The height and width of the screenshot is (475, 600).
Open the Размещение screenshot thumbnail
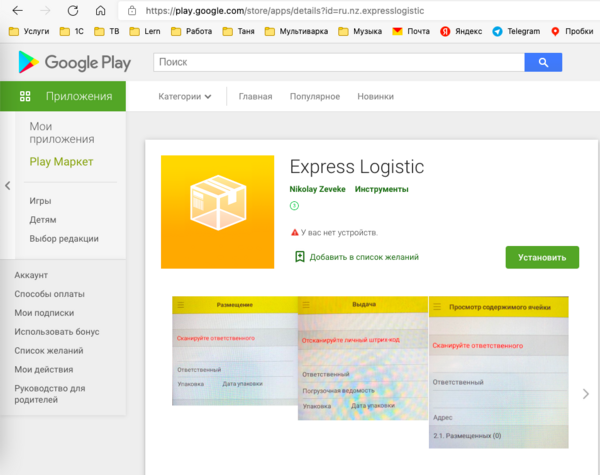(x=234, y=357)
